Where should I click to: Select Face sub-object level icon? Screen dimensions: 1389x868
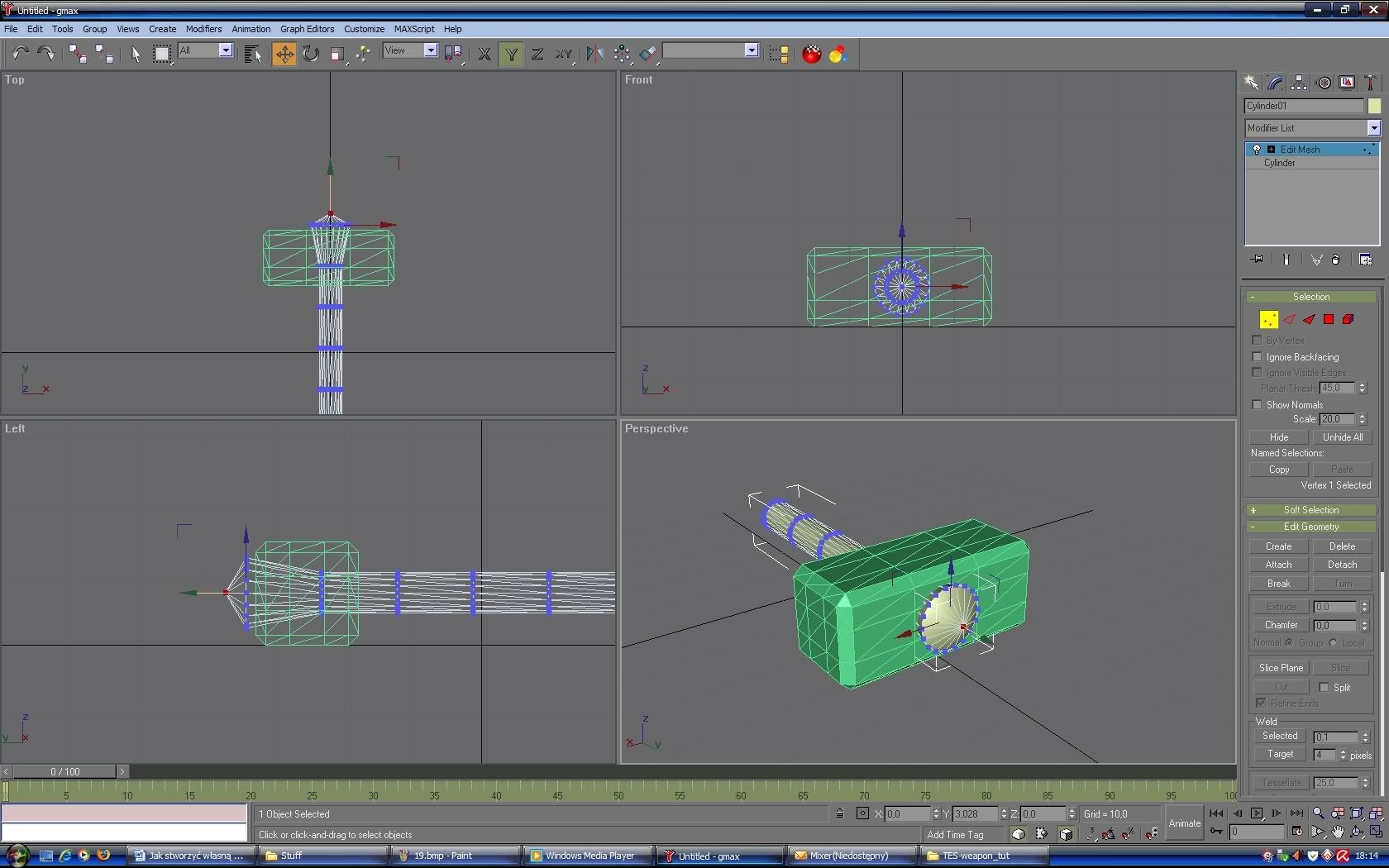[1309, 319]
